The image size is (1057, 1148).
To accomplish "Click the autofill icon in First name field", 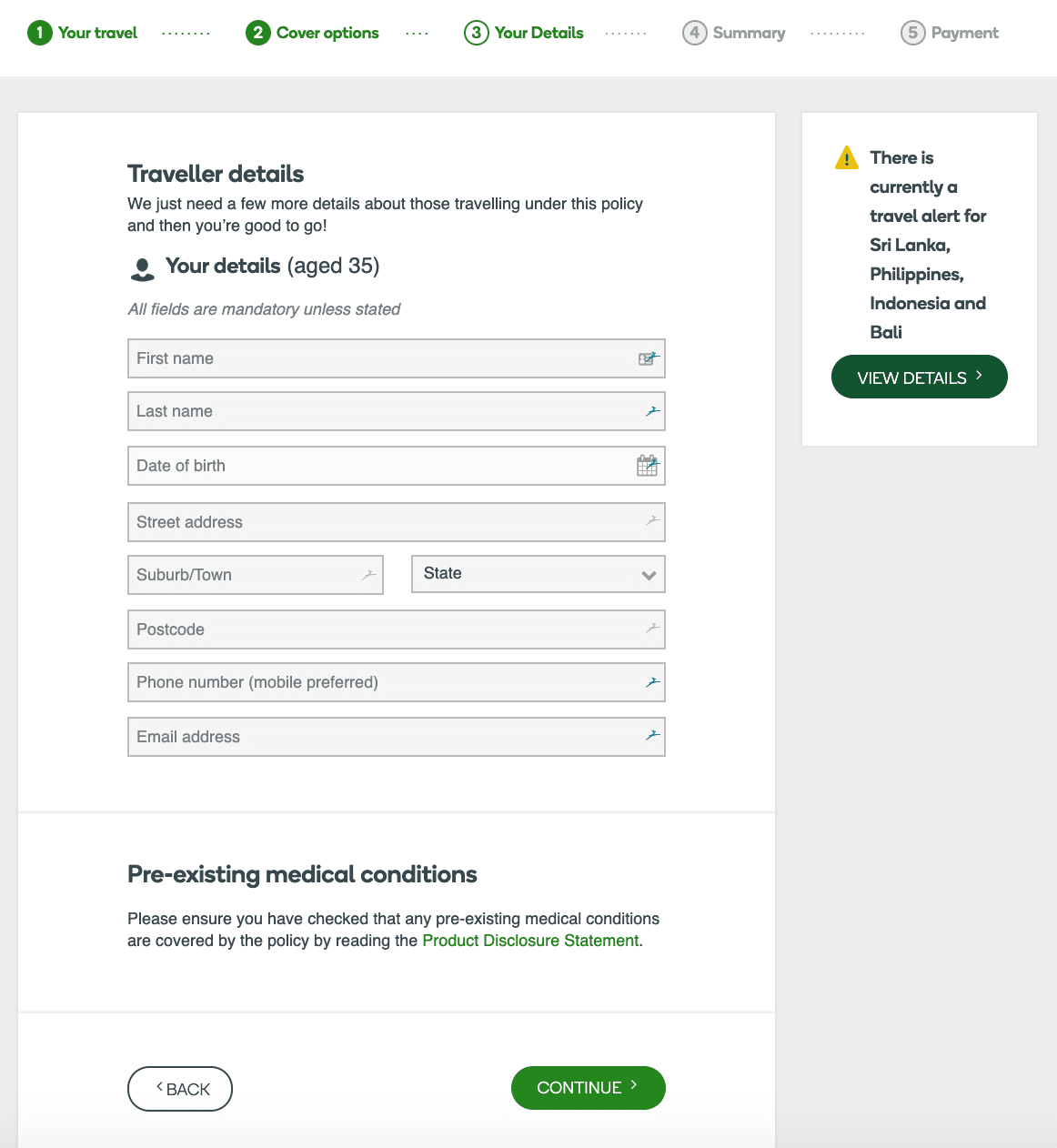I will point(648,358).
